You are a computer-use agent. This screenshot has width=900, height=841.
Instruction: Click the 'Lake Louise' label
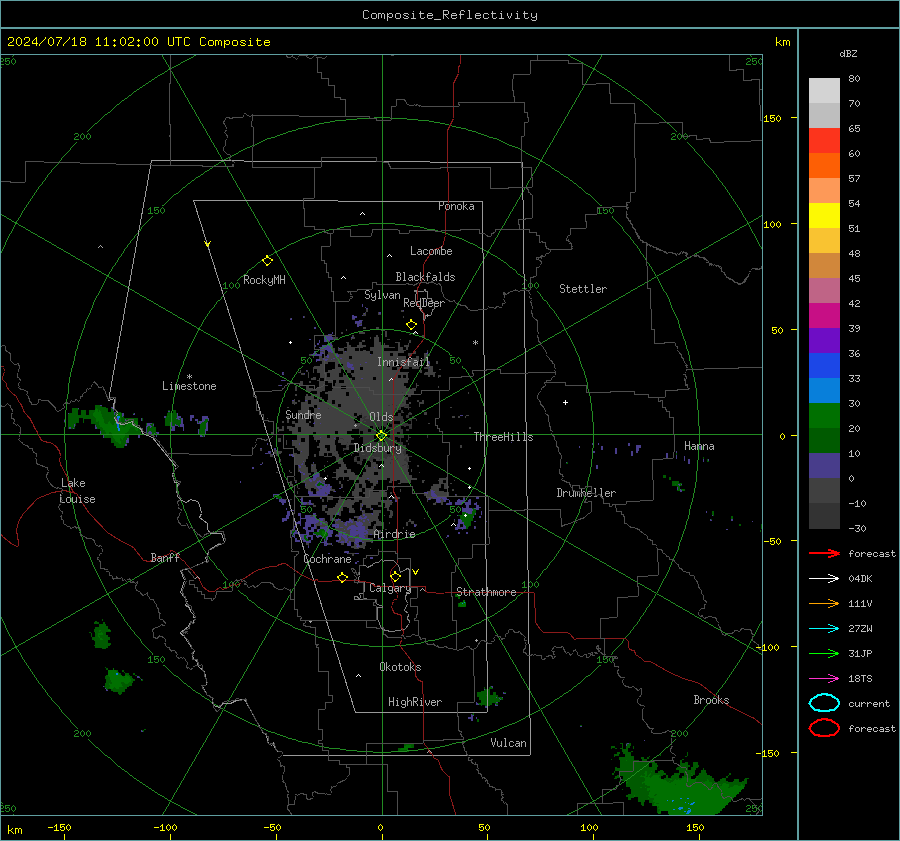click(x=77, y=491)
